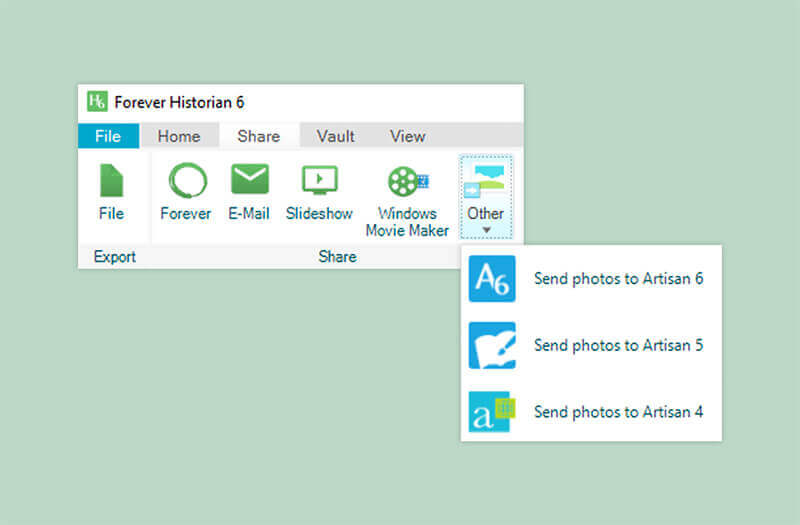Collapse the Other dropdown arrow
Image resolution: width=800 pixels, height=525 pixels.
[486, 231]
